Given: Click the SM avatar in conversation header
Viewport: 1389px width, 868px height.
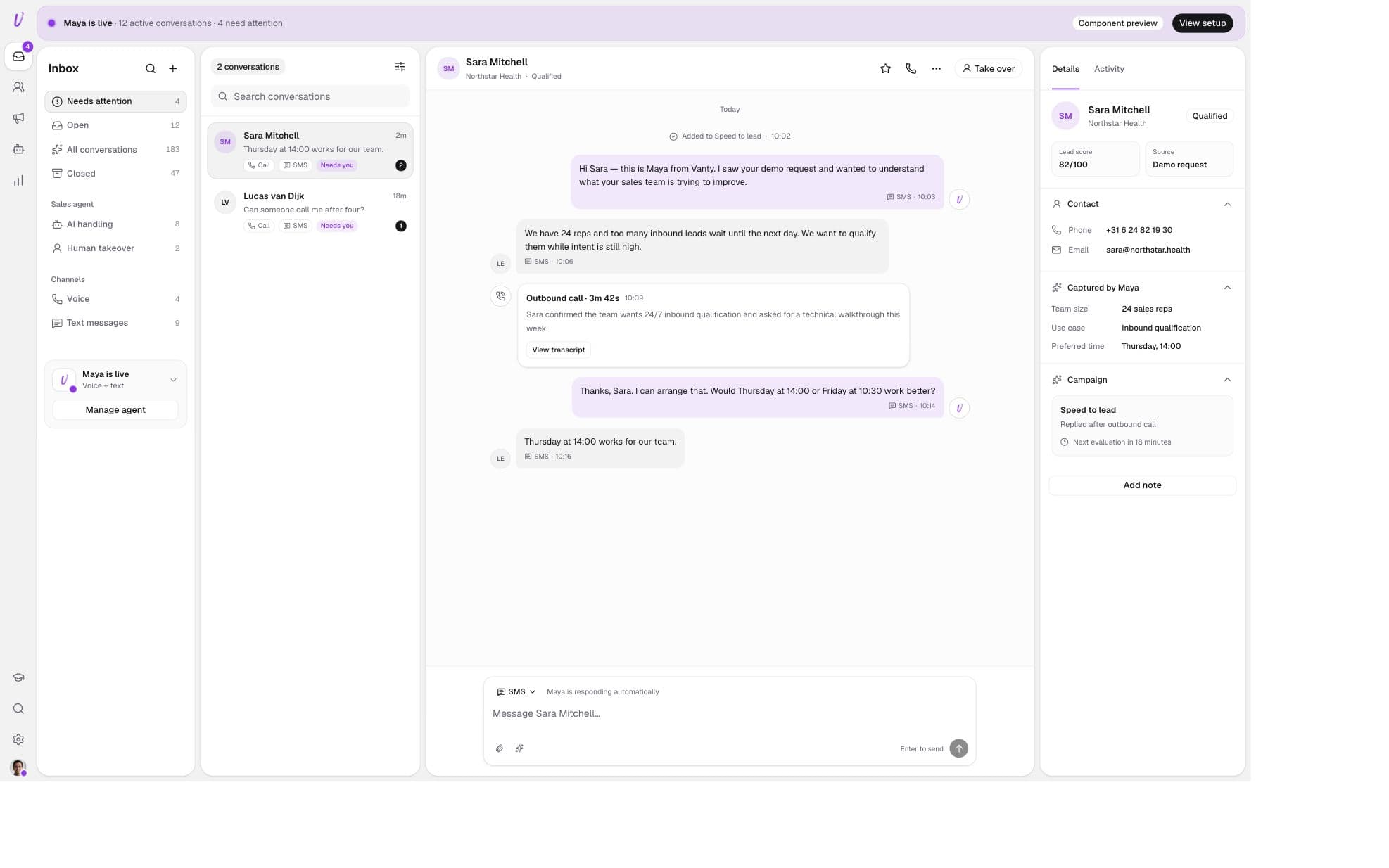Looking at the screenshot, I should [448, 68].
